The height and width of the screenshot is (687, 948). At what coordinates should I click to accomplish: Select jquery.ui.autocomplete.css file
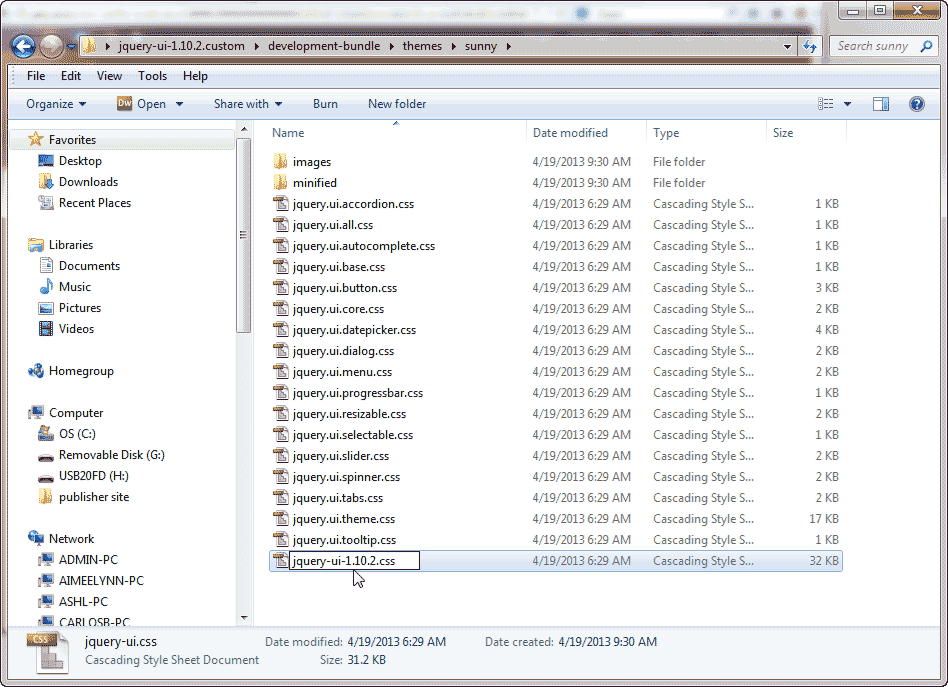coord(363,246)
